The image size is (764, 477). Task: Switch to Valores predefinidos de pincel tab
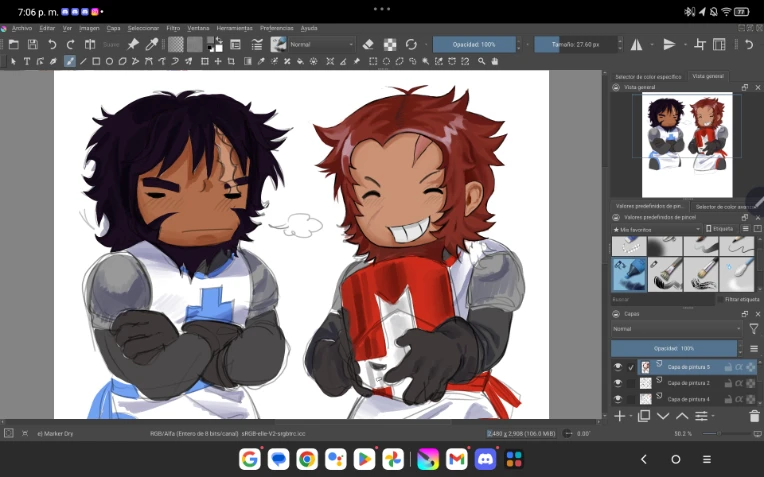649,207
